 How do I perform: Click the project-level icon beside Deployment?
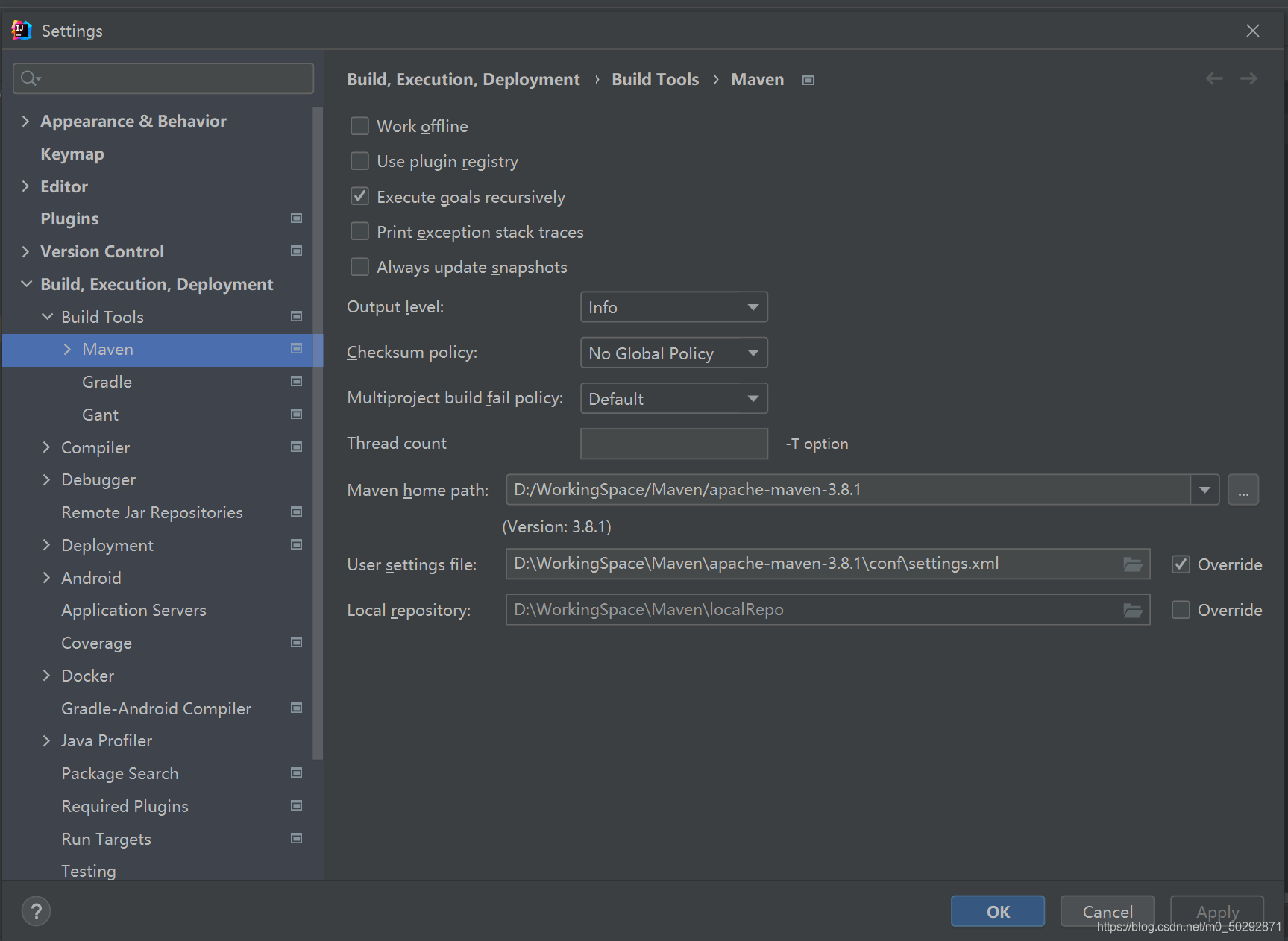pyautogui.click(x=296, y=545)
